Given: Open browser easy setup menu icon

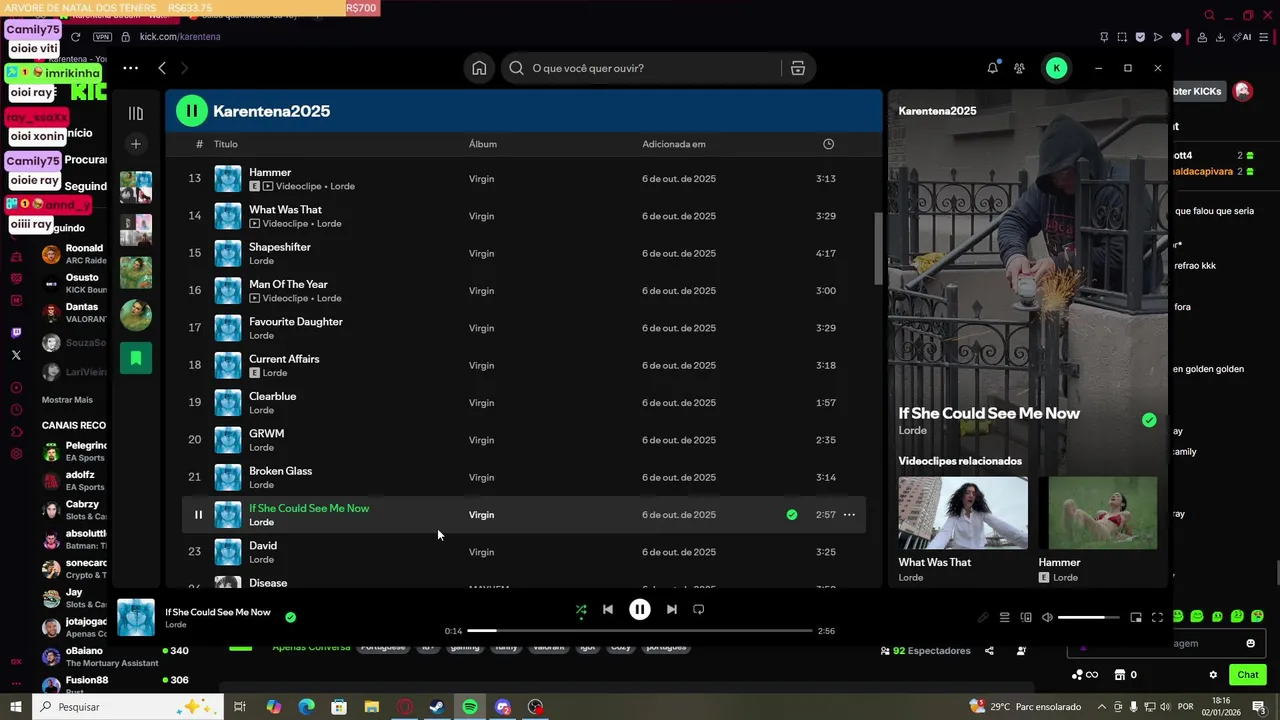Looking at the screenshot, I should click(1264, 37).
